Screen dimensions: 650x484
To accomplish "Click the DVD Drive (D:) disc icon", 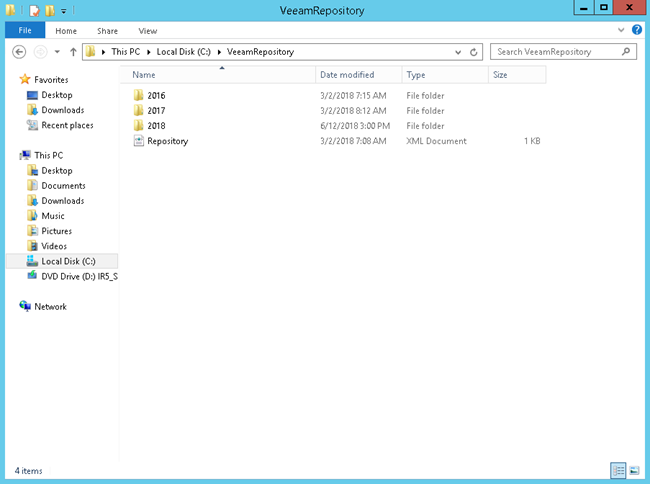I will (32, 275).
